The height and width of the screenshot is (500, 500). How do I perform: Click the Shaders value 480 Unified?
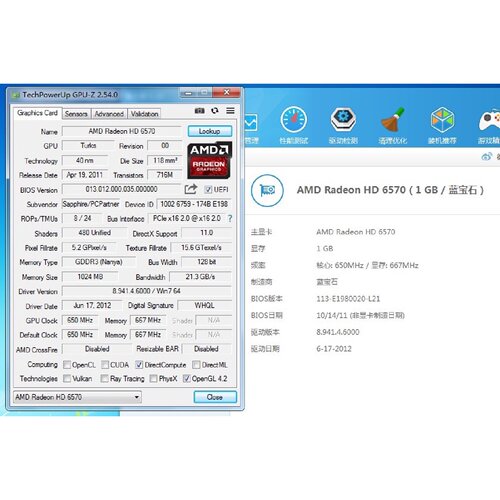click(95, 233)
